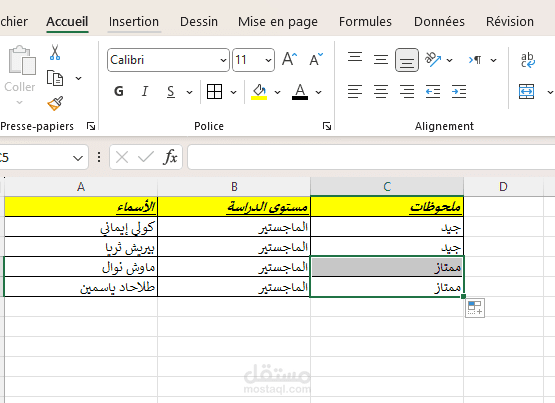
Task: Click the Coller paste icon
Action: click(22, 60)
